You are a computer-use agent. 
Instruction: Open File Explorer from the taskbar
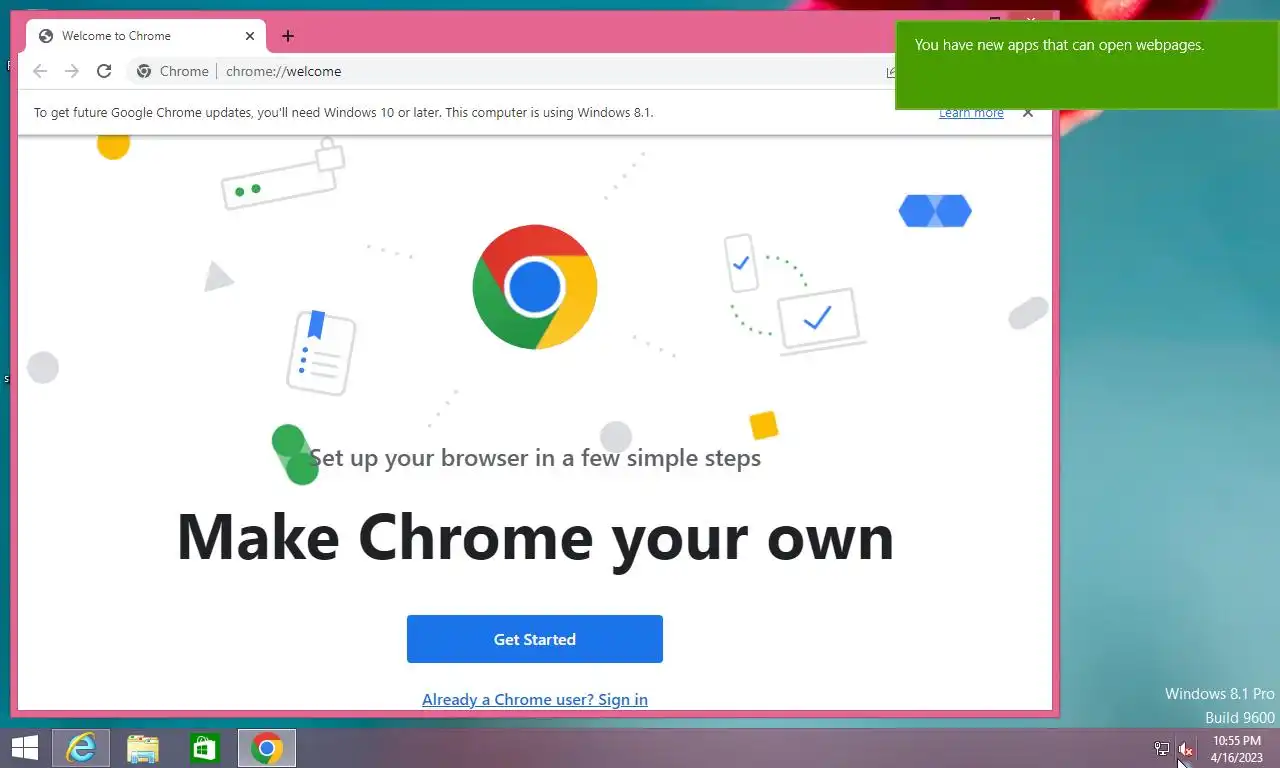pyautogui.click(x=143, y=748)
